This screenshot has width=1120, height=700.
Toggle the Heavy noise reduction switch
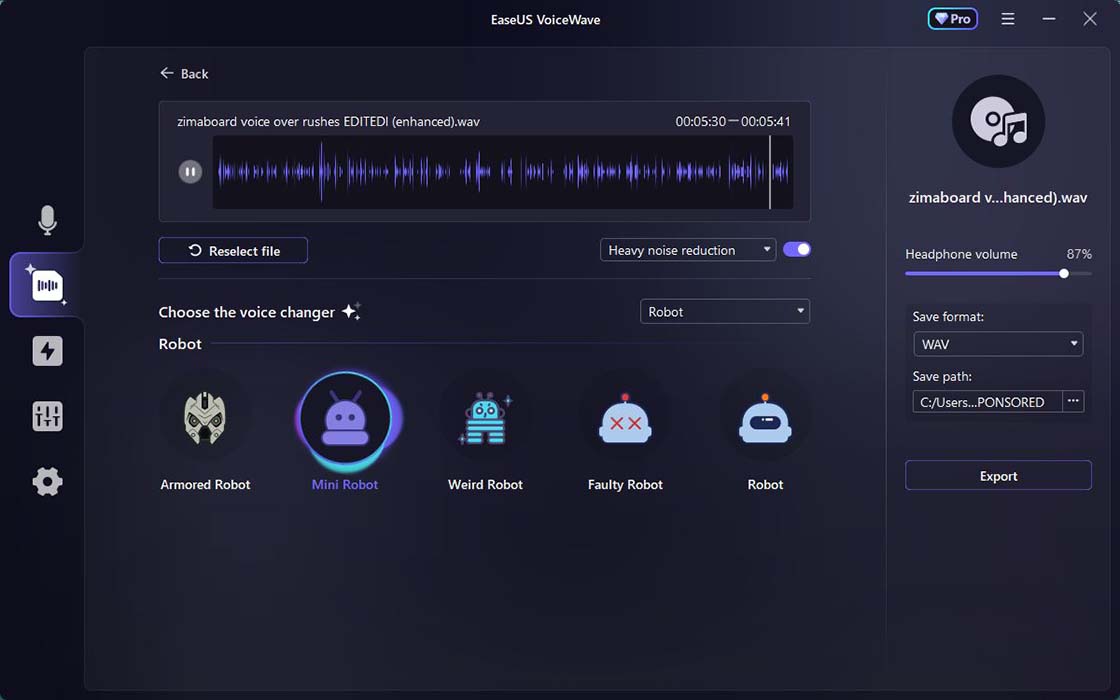[796, 248]
